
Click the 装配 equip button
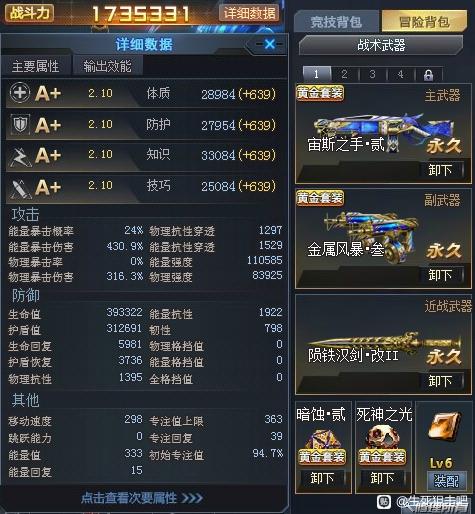(x=446, y=480)
